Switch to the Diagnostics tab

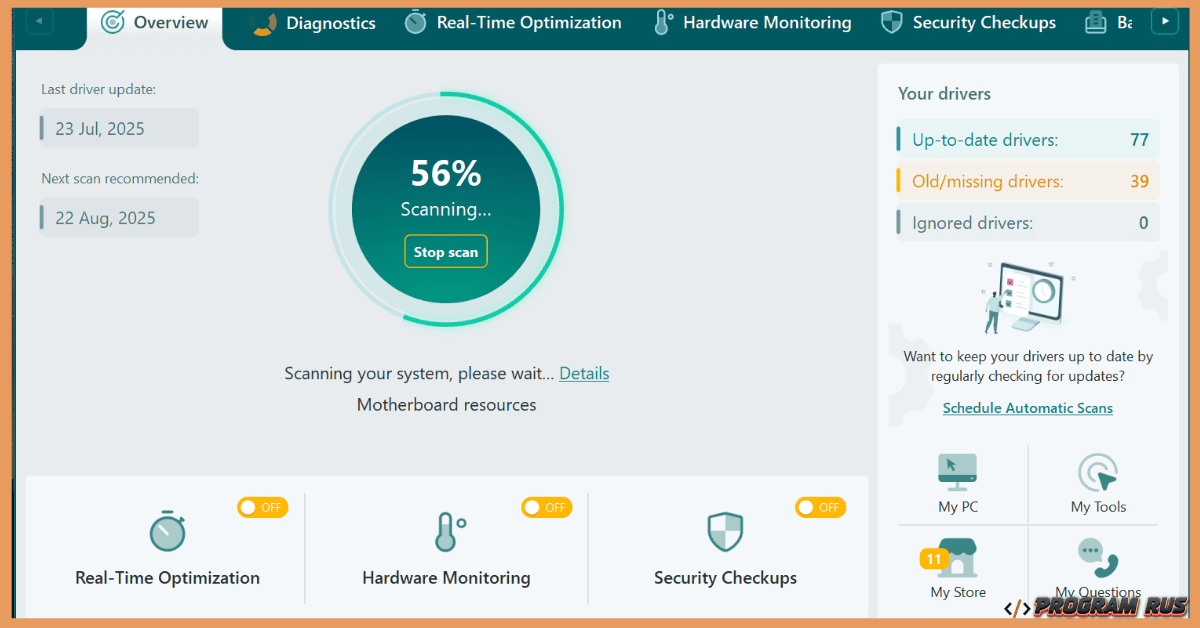tap(313, 23)
